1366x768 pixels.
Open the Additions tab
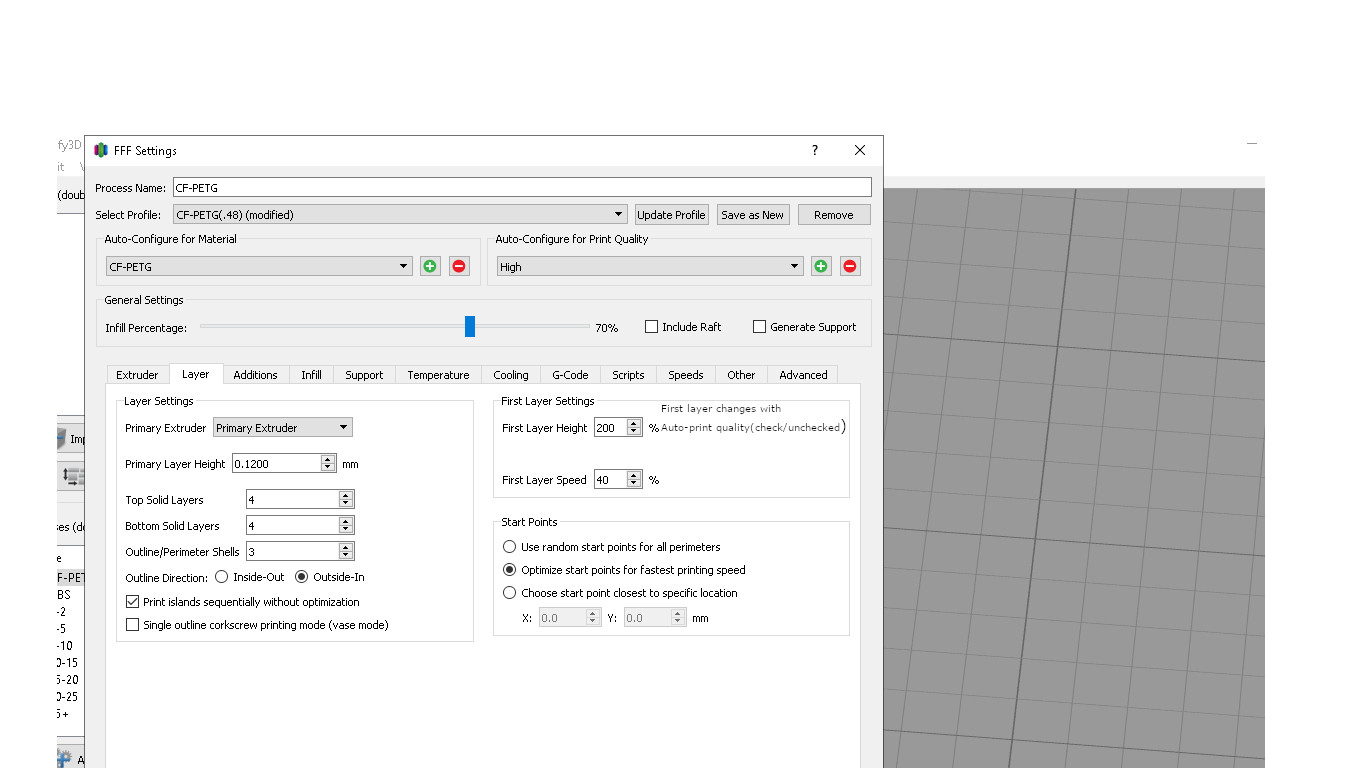(255, 375)
